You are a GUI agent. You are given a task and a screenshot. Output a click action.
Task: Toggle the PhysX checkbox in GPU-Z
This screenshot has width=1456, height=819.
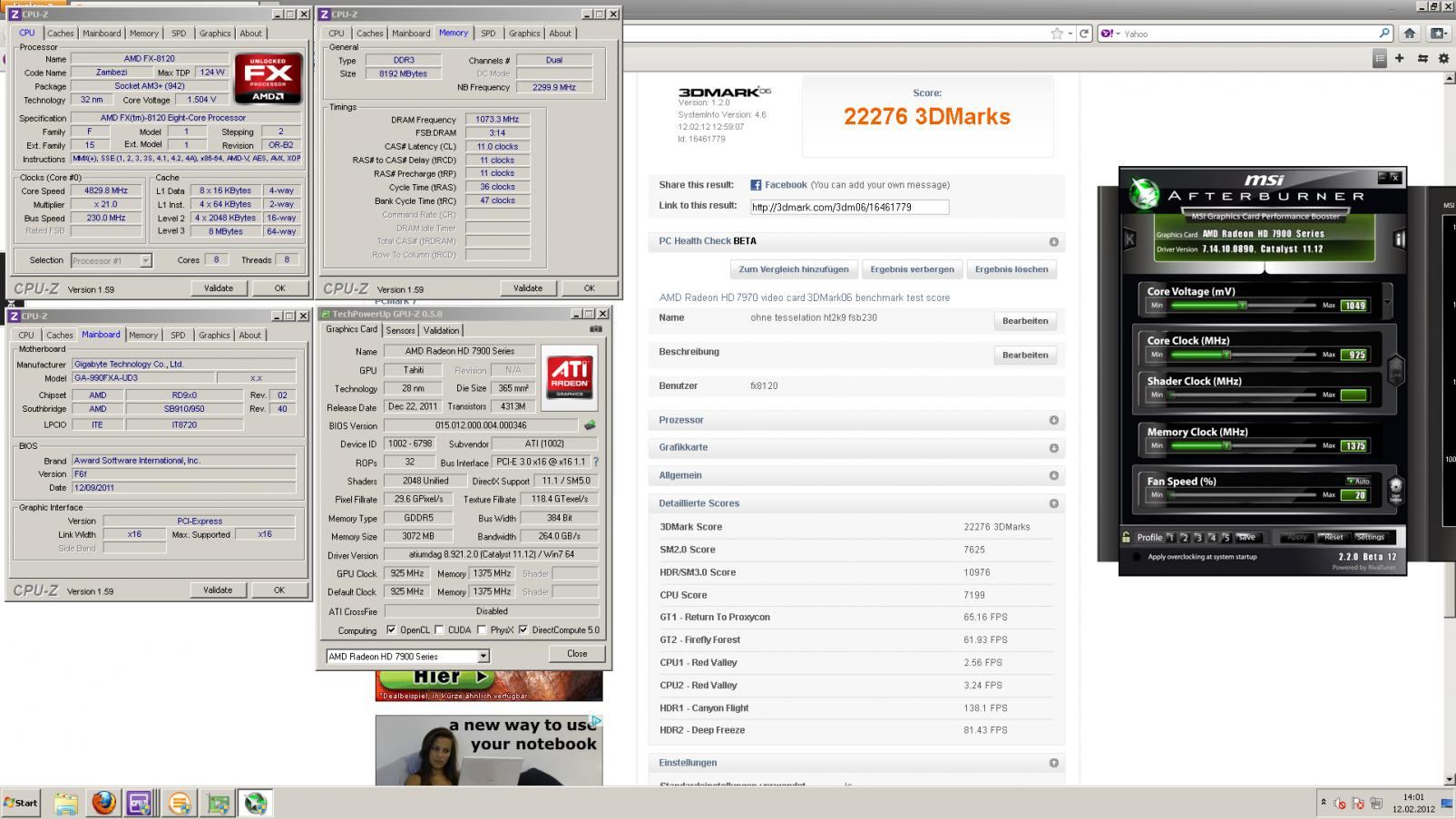pyautogui.click(x=482, y=630)
